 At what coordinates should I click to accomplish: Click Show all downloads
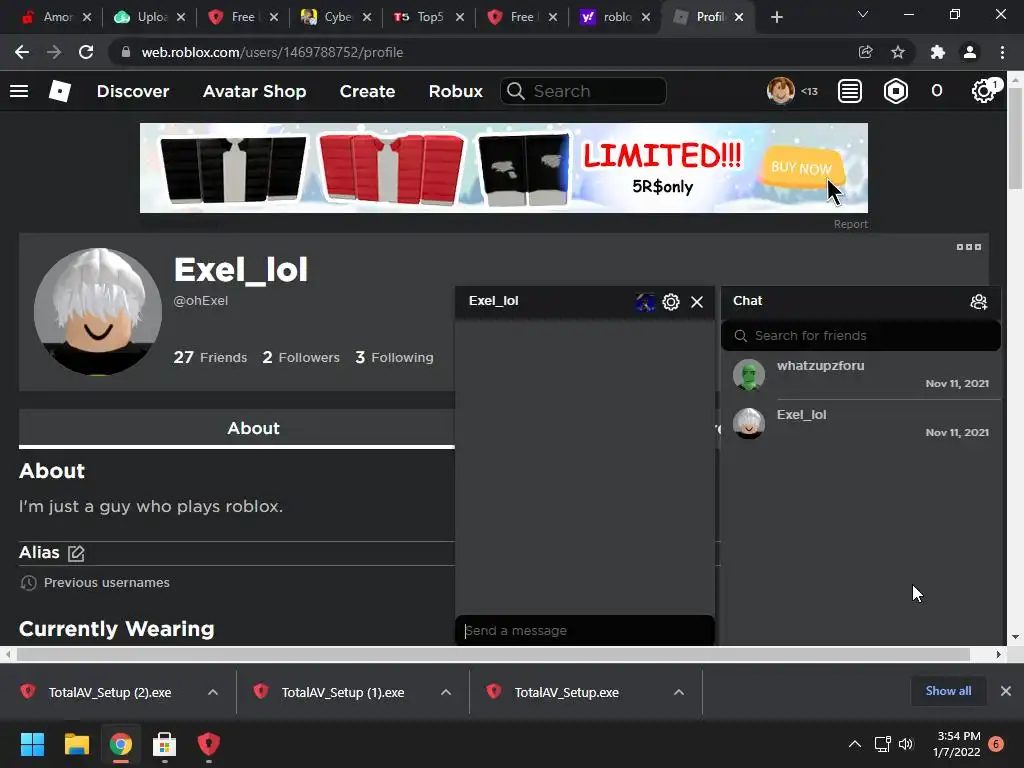tap(948, 691)
